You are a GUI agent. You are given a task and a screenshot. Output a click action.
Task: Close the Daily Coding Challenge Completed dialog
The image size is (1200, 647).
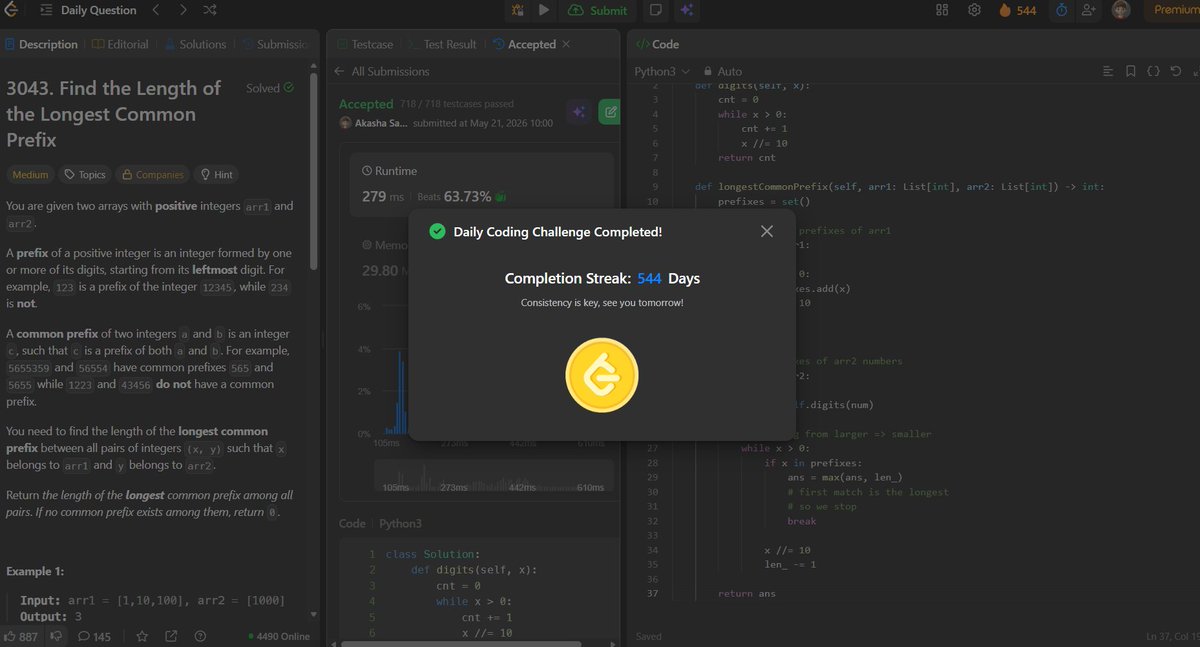[x=767, y=232]
